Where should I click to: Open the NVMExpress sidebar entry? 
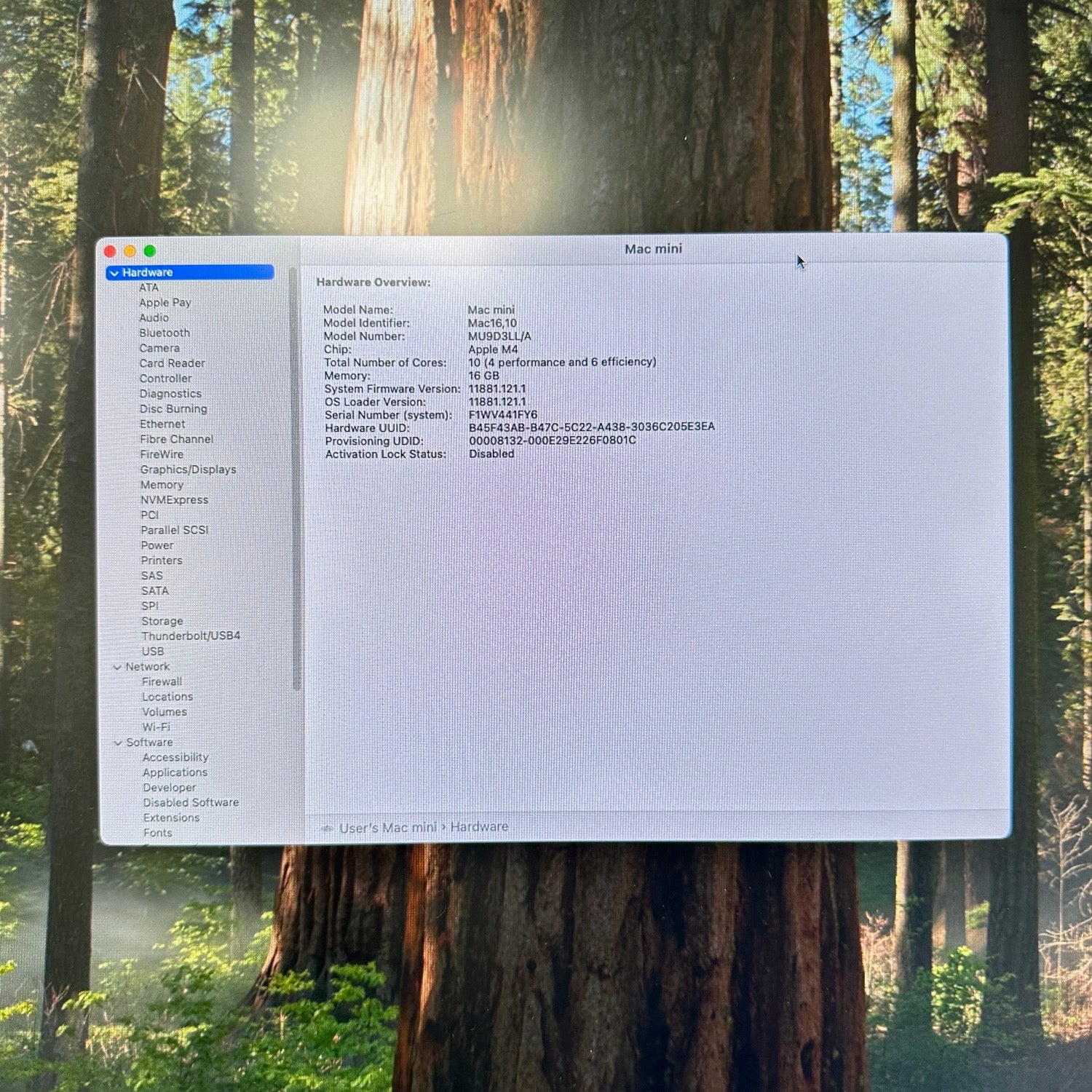coord(174,500)
